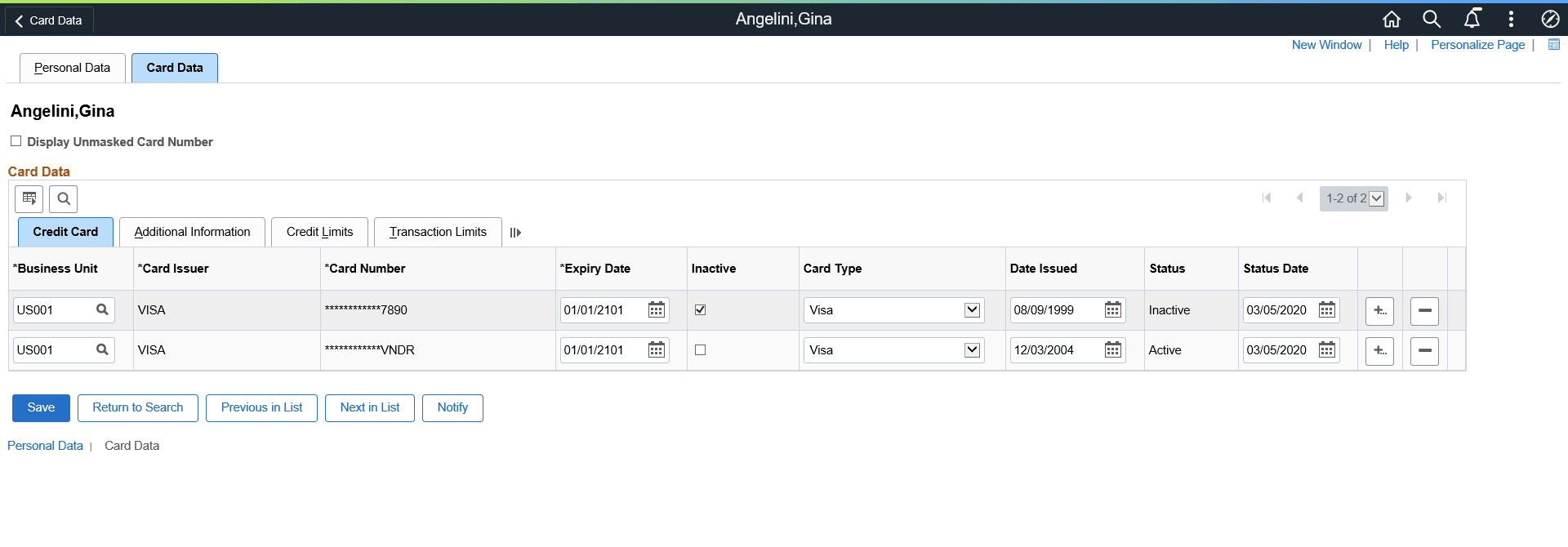Delete the card row ending 7890
Screen dimensions: 1568x547
(1424, 310)
